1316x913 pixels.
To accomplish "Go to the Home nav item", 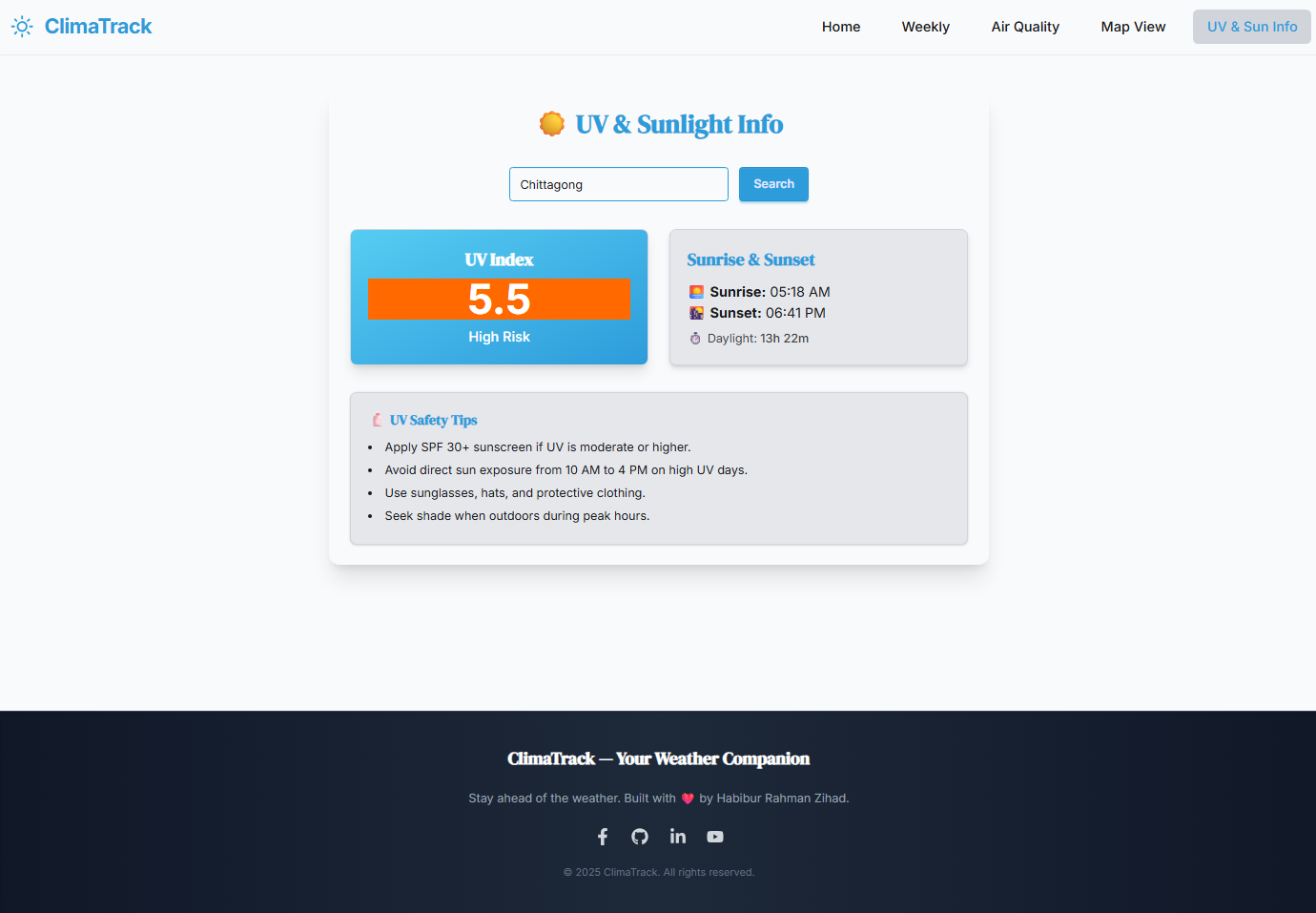I will point(841,27).
